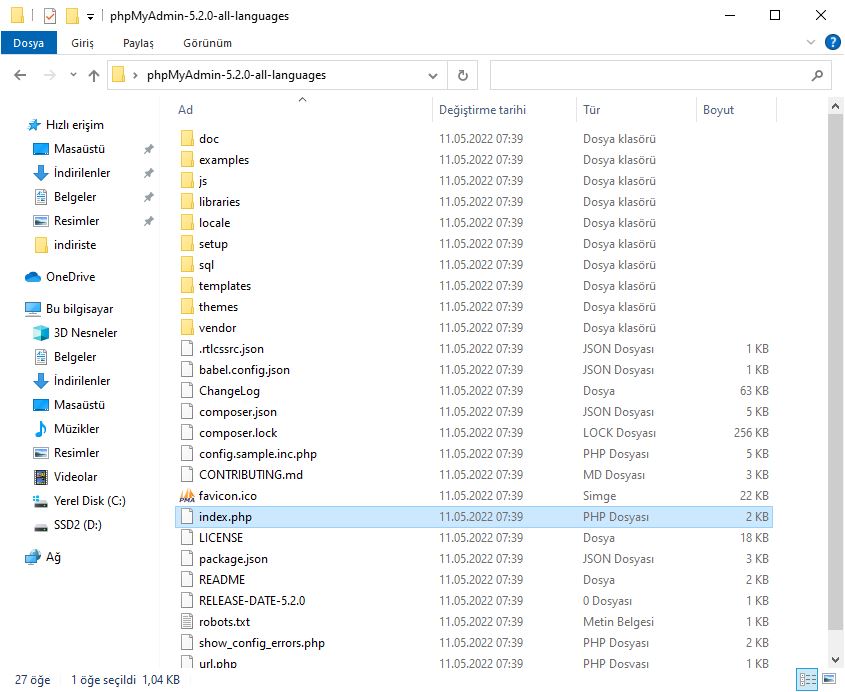Select the ChangeLog file name
Screen dimensions: 845x692
tap(230, 391)
